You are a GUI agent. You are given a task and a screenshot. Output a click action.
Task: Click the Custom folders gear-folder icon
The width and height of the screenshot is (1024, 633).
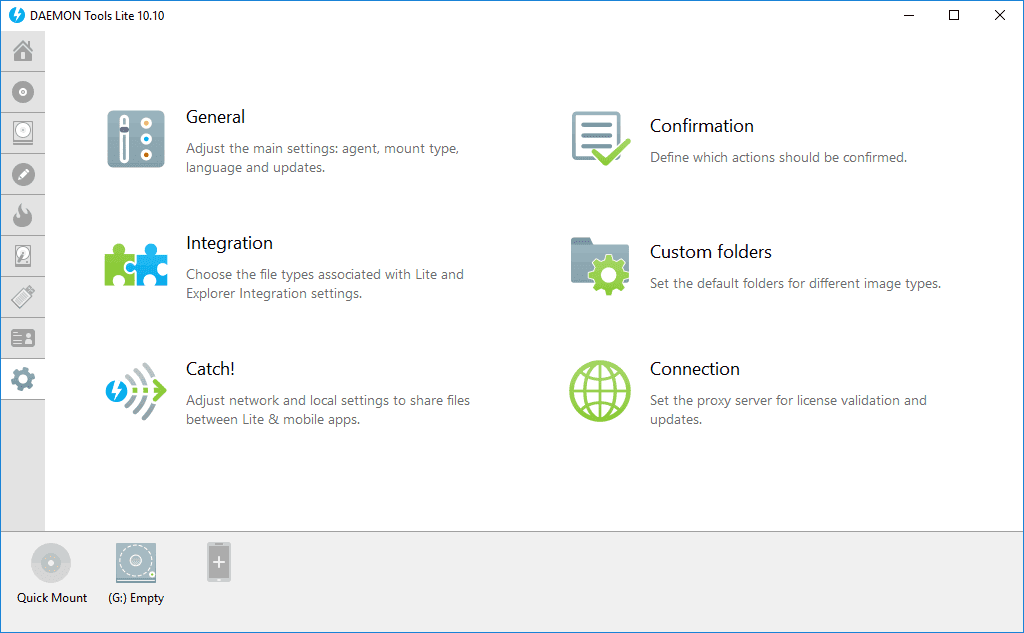[600, 266]
